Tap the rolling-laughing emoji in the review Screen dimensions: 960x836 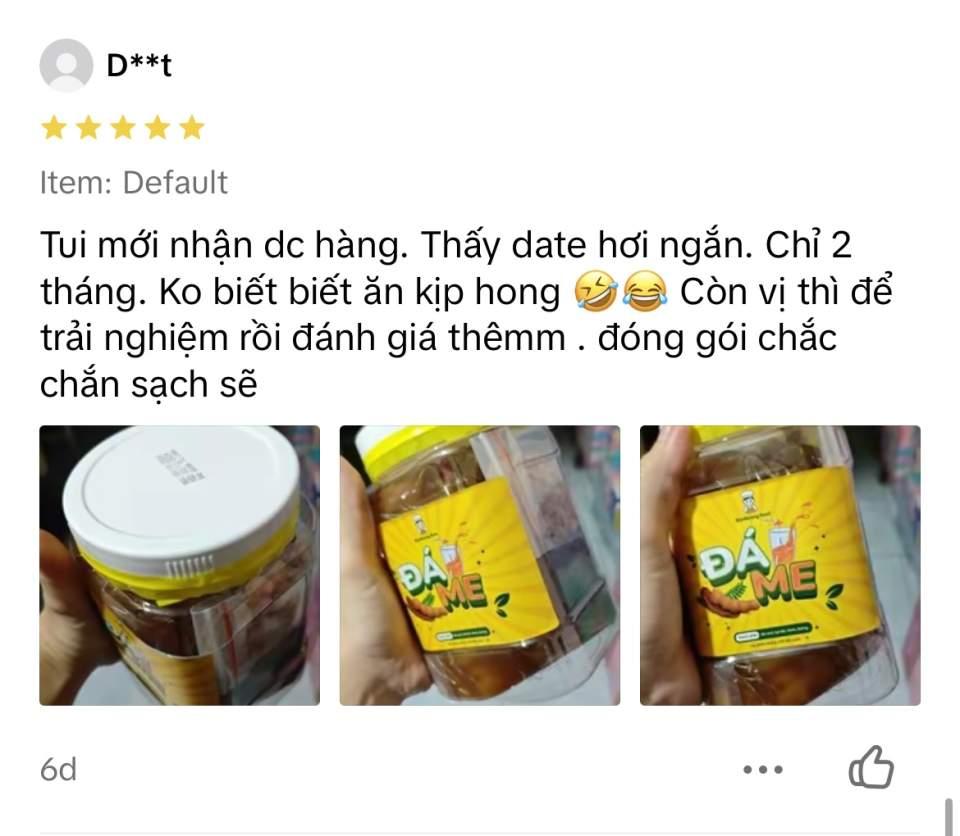[x=596, y=292]
